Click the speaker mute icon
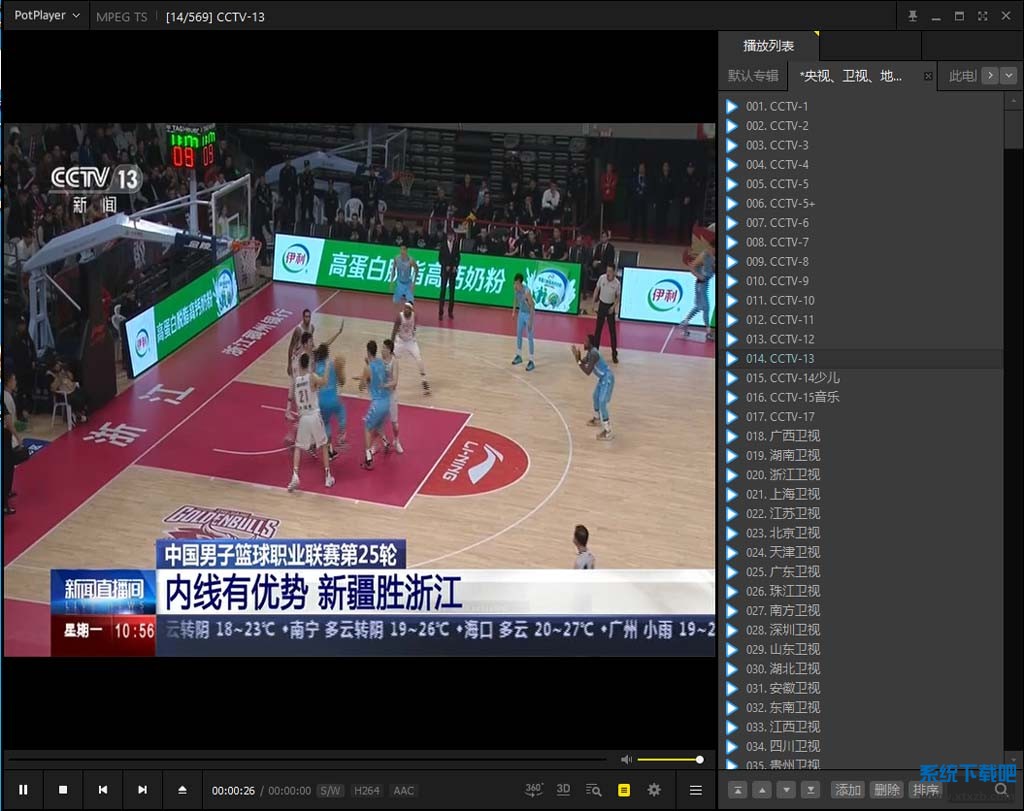 click(626, 760)
